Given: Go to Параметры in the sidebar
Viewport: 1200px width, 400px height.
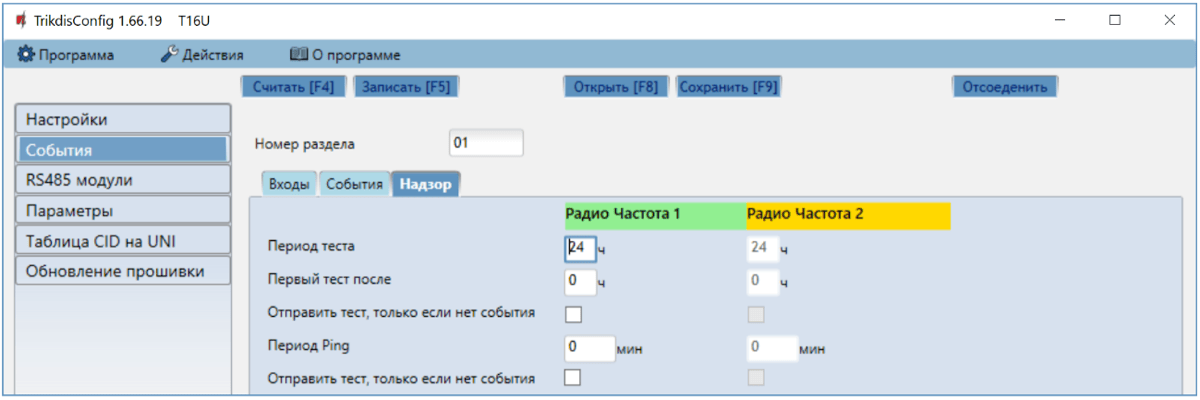Looking at the screenshot, I should (x=123, y=211).
